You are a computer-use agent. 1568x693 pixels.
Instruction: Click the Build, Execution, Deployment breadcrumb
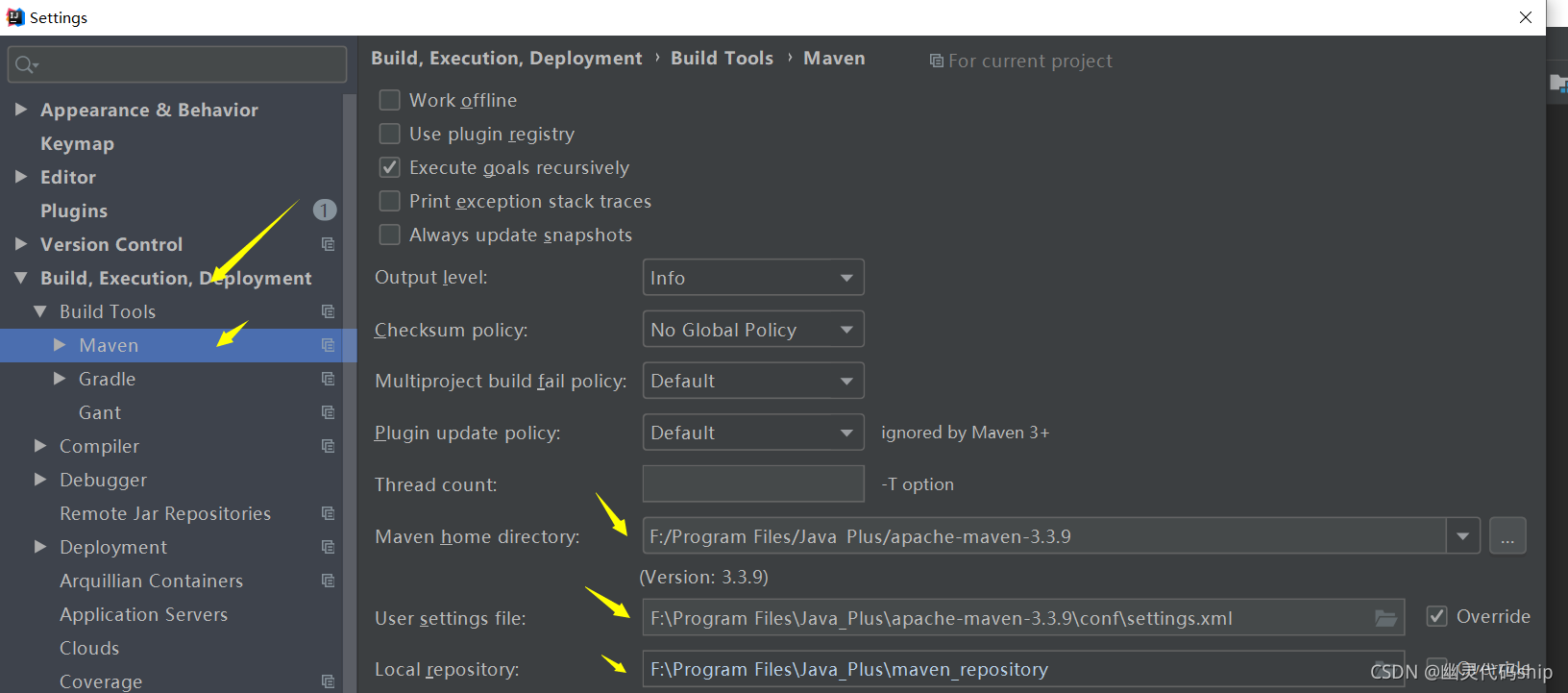(506, 59)
